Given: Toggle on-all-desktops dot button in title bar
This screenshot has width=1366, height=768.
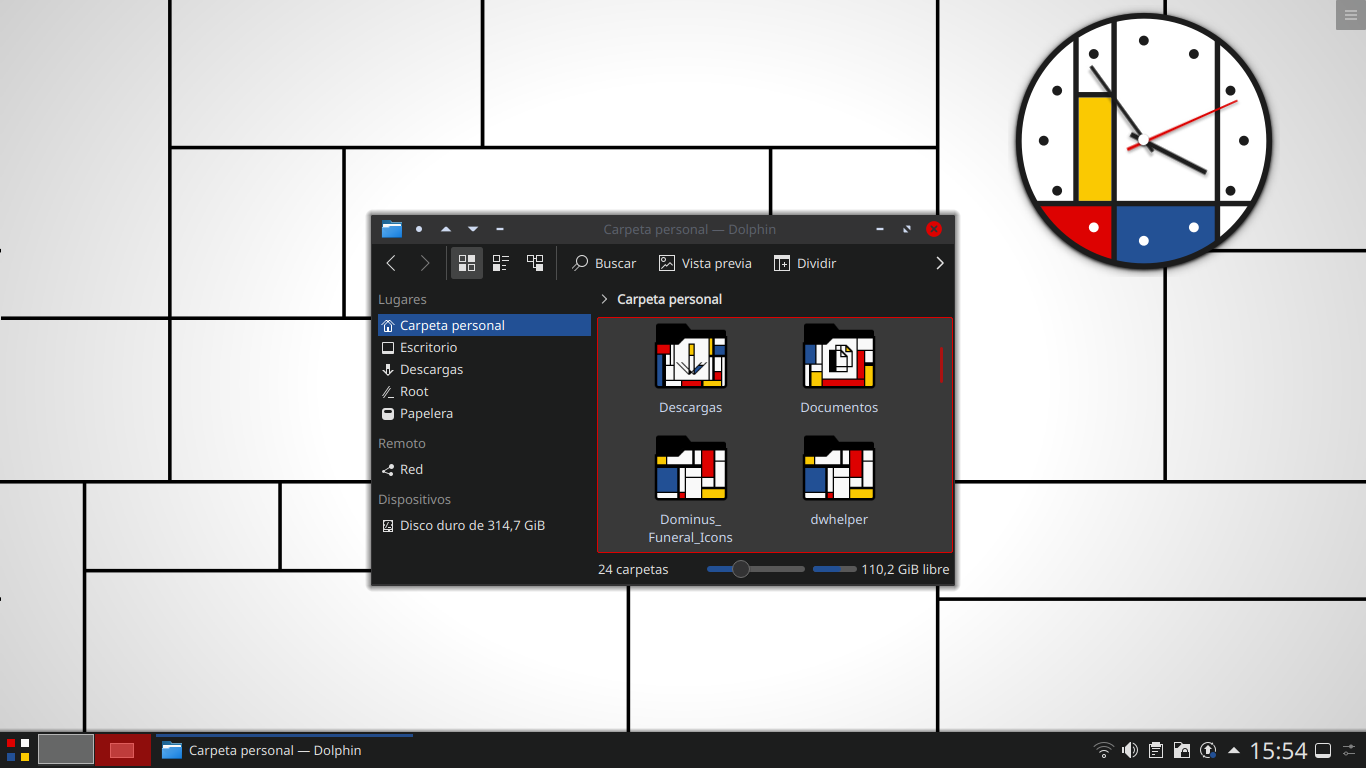Looking at the screenshot, I should point(419,229).
